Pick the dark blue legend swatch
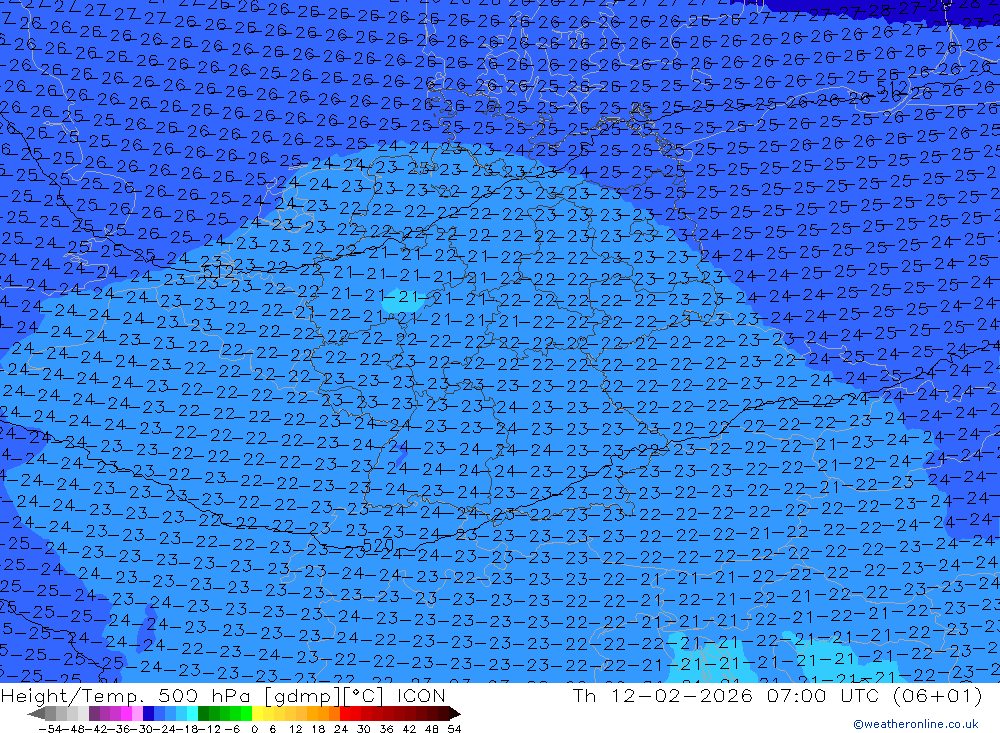The width and height of the screenshot is (1000, 733). coord(148,713)
